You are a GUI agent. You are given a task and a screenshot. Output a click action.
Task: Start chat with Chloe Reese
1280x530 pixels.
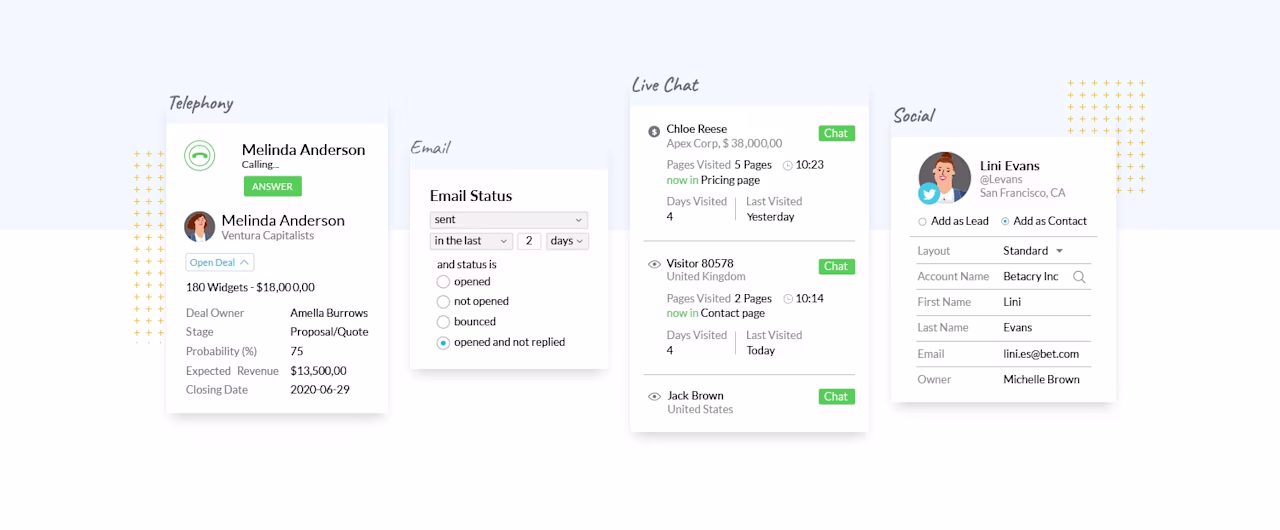coord(837,133)
